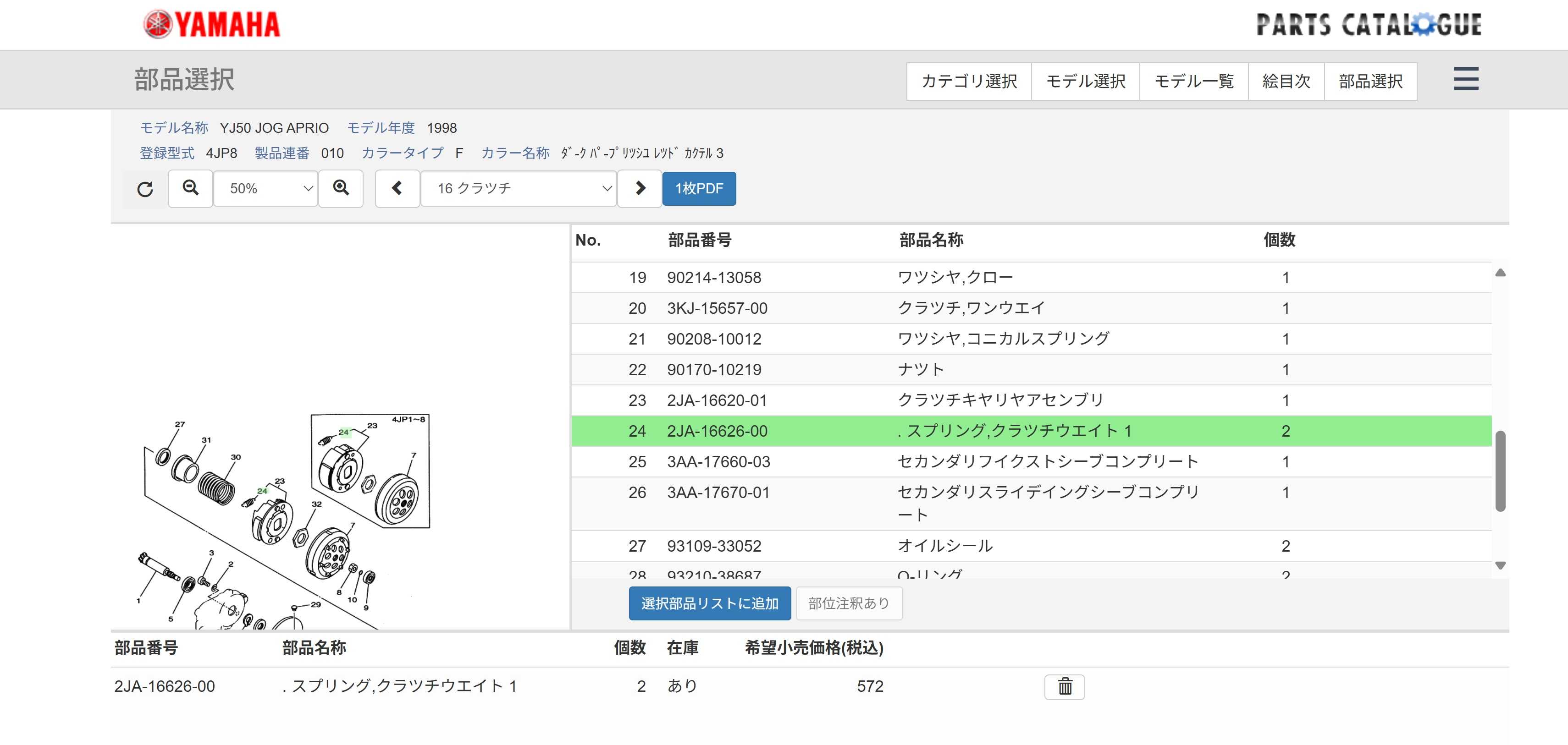Switch to モデル一覧 tab
This screenshot has height=745, width=1568.
tap(1194, 81)
